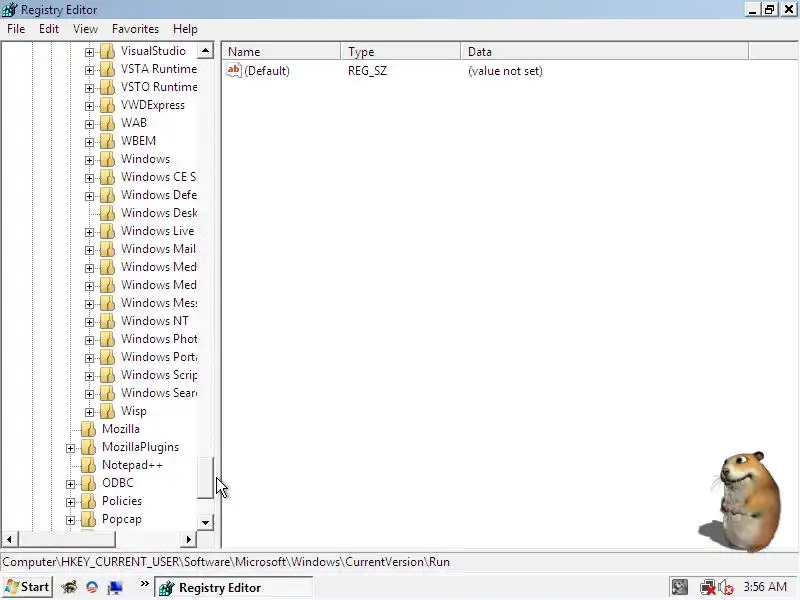Select the REG_SZ type cell
Viewport: 800px width, 600px height.
367,71
